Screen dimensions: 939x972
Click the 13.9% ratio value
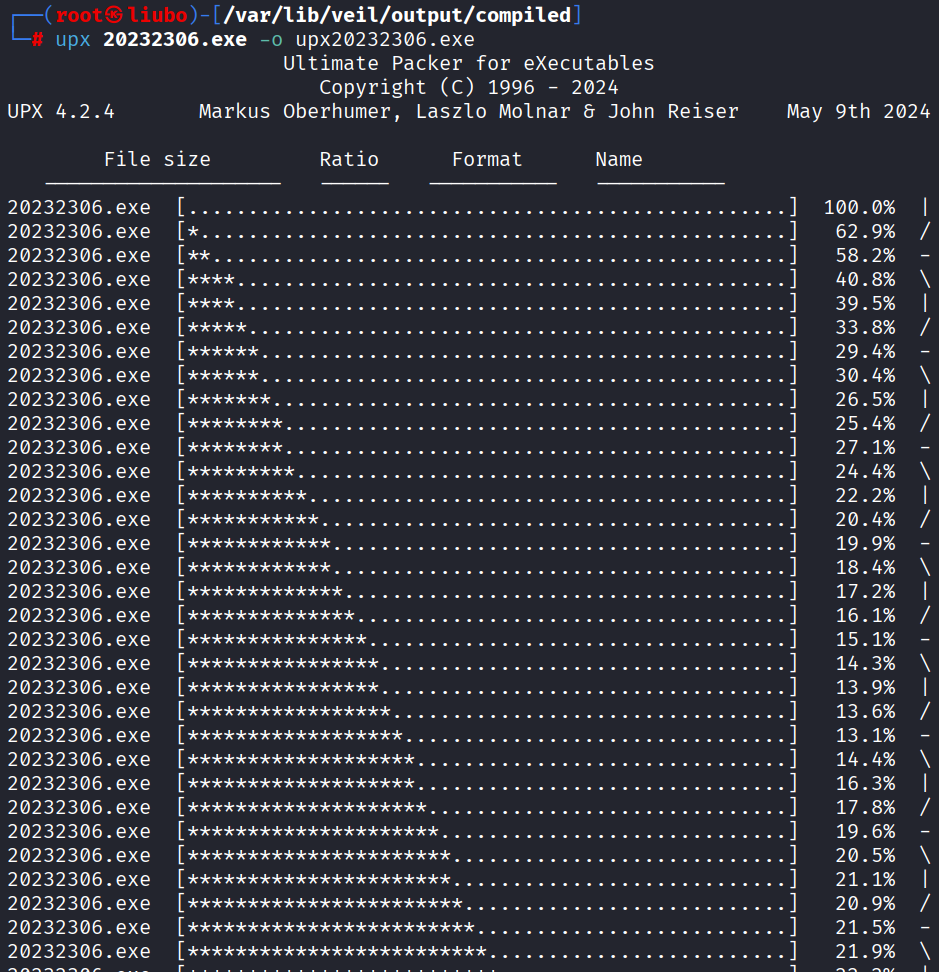[865, 688]
